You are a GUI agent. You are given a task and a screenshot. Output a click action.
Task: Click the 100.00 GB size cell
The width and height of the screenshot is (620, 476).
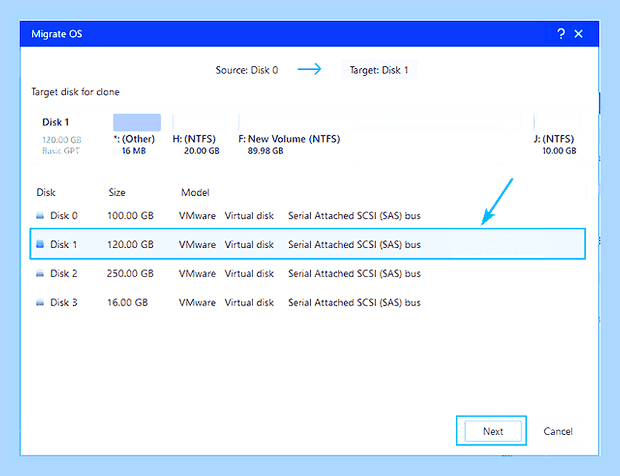130,215
